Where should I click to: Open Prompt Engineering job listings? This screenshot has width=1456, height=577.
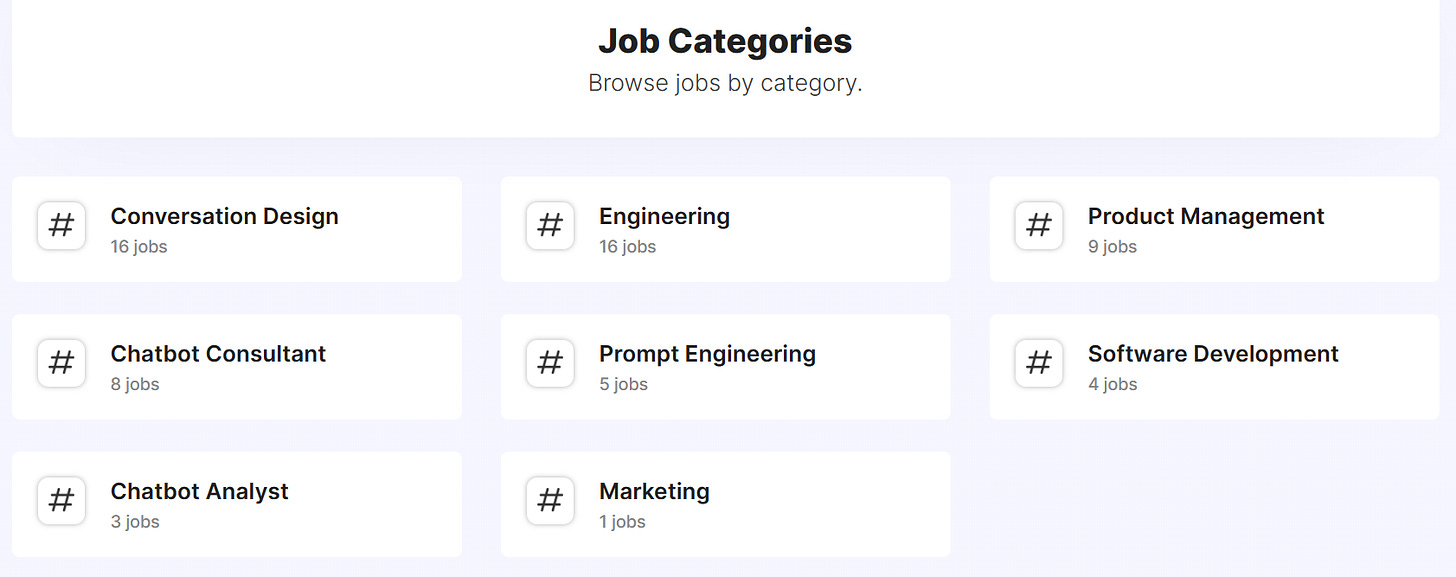coord(707,354)
